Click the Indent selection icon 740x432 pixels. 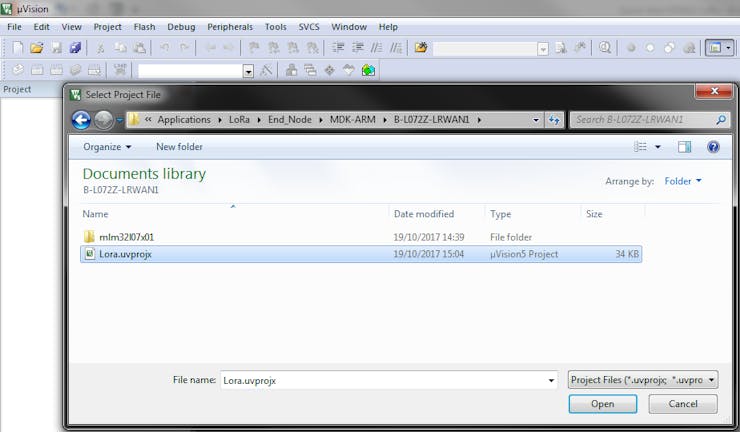337,48
